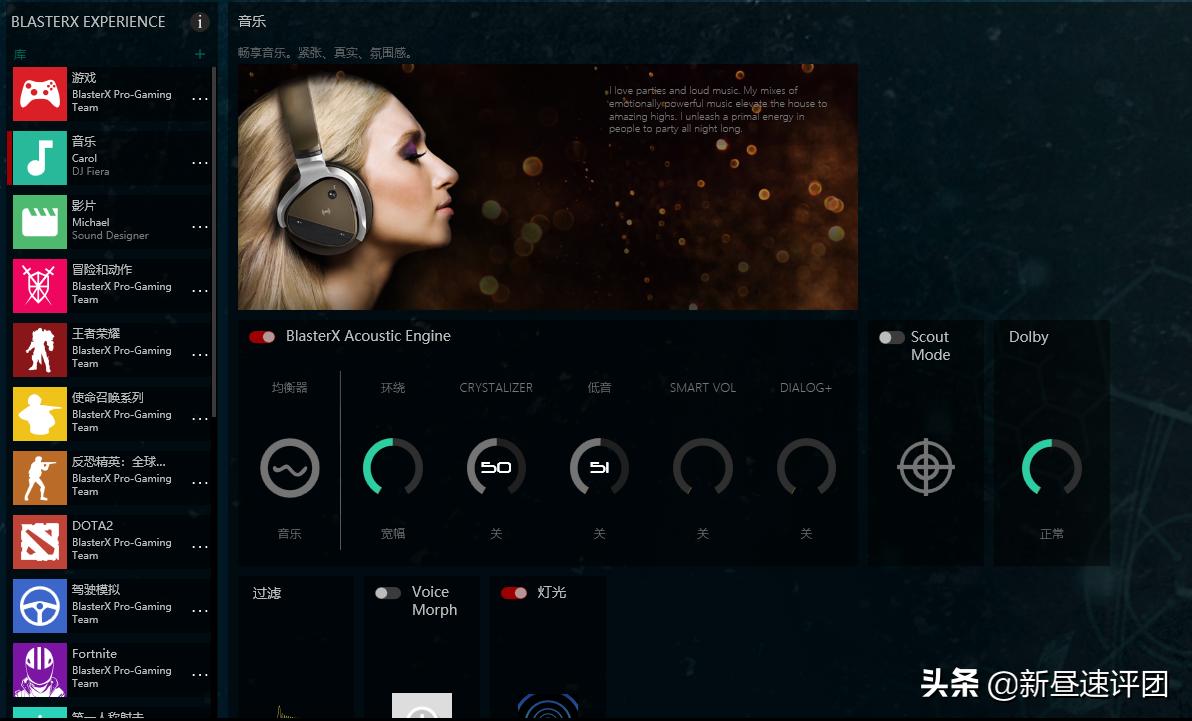1192x721 pixels.
Task: Click the SMART VOL dial
Action: pos(702,467)
